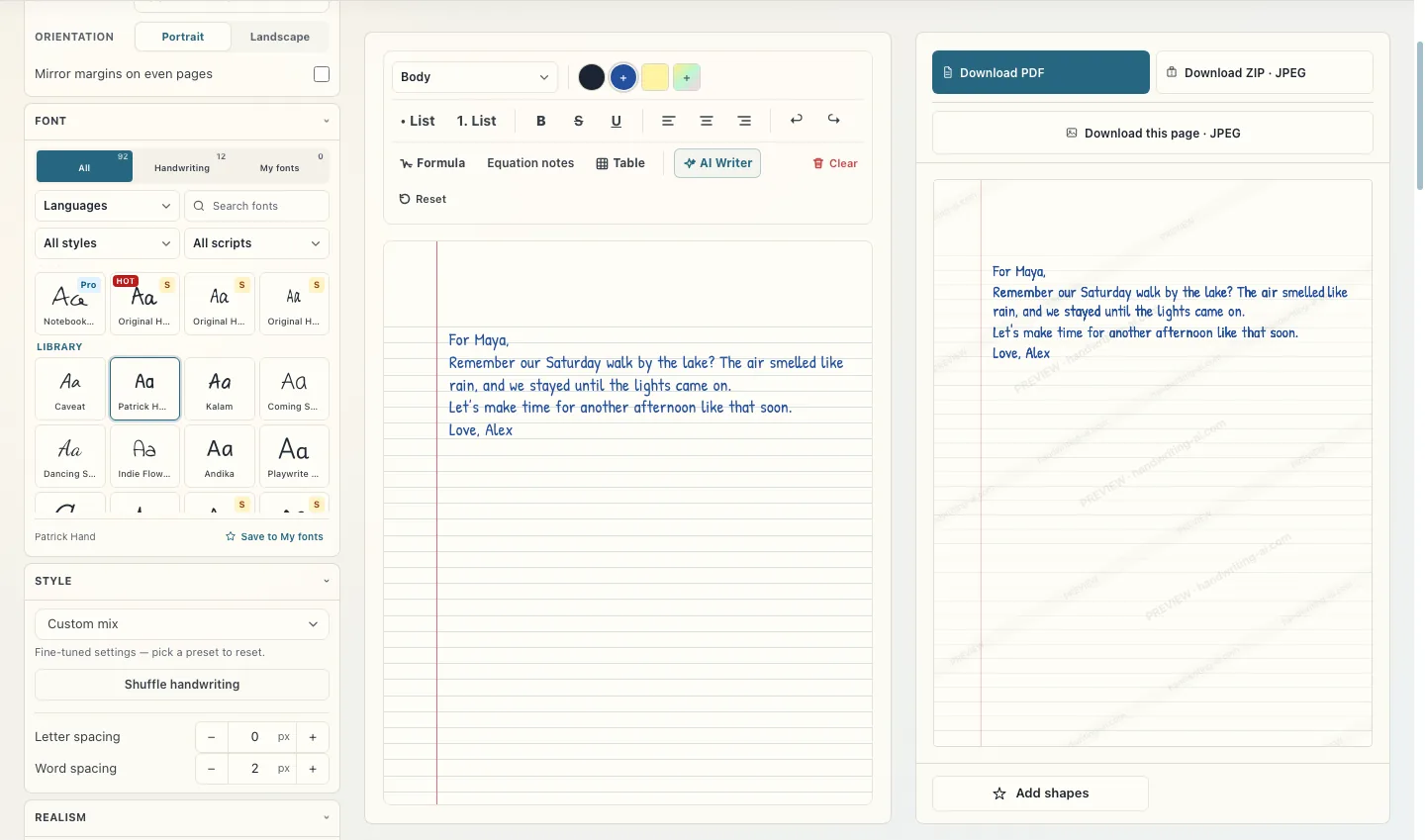
Task: Open the Custom mix preset dropdown
Action: click(182, 624)
